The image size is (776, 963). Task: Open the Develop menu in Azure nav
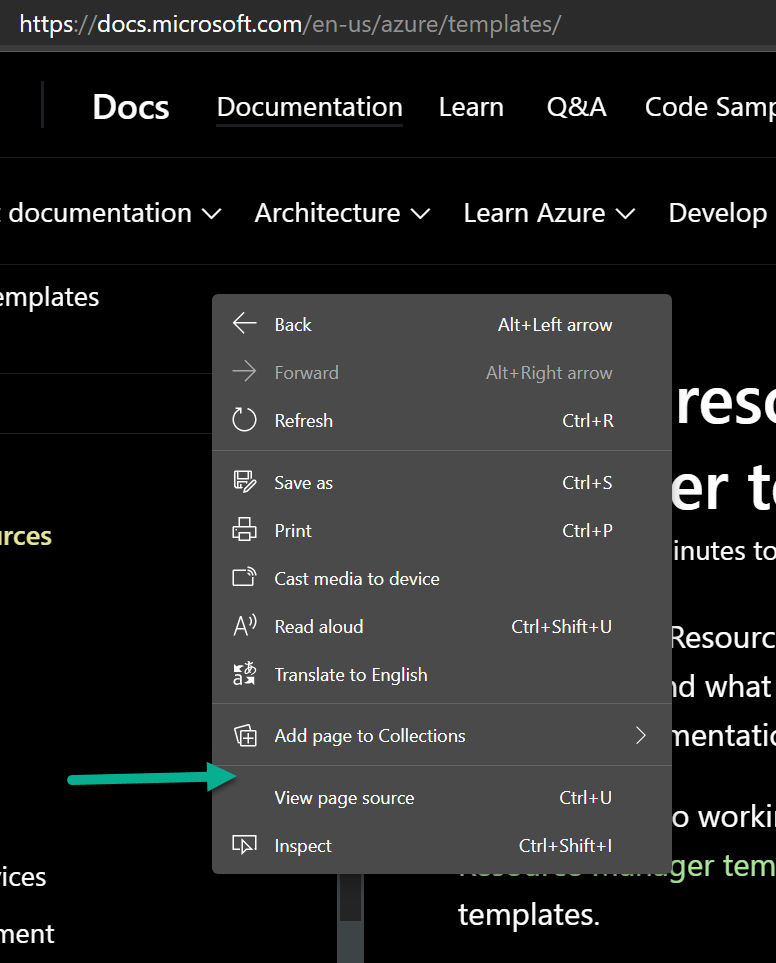click(x=718, y=213)
